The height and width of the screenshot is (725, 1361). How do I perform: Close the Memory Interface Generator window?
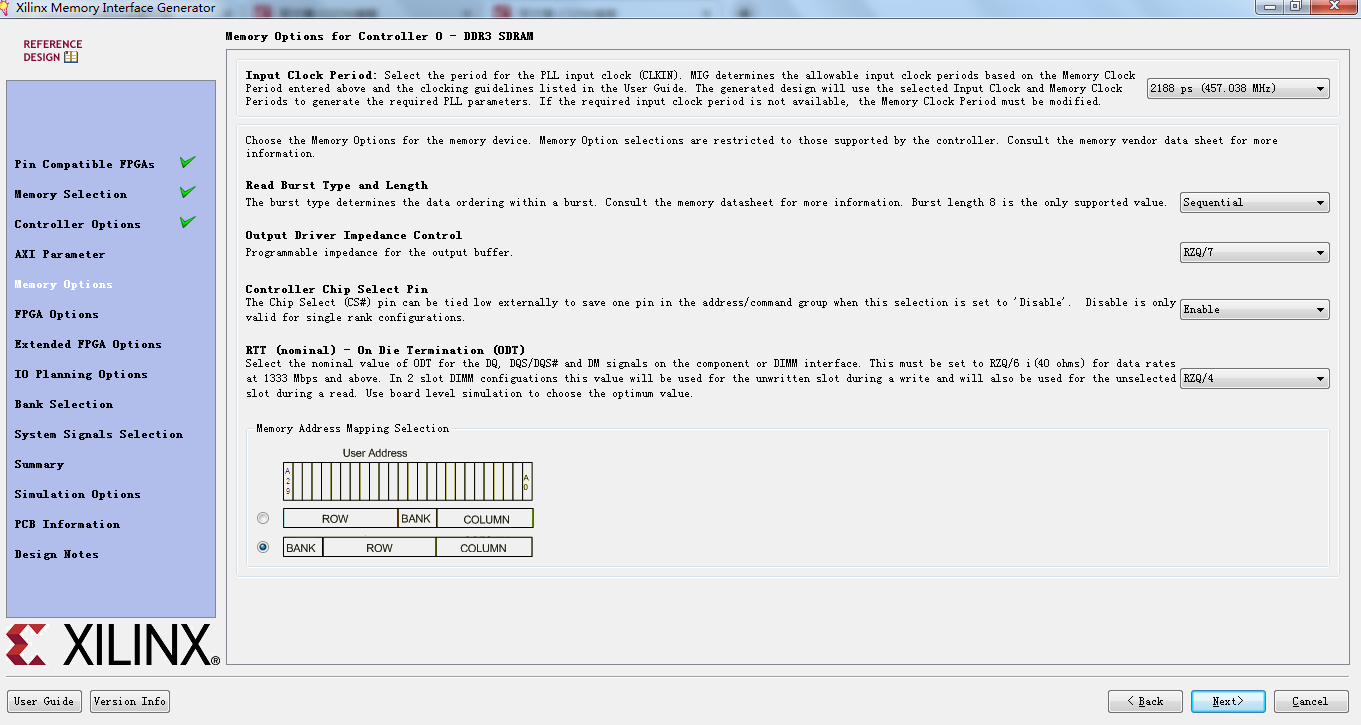pos(1332,6)
